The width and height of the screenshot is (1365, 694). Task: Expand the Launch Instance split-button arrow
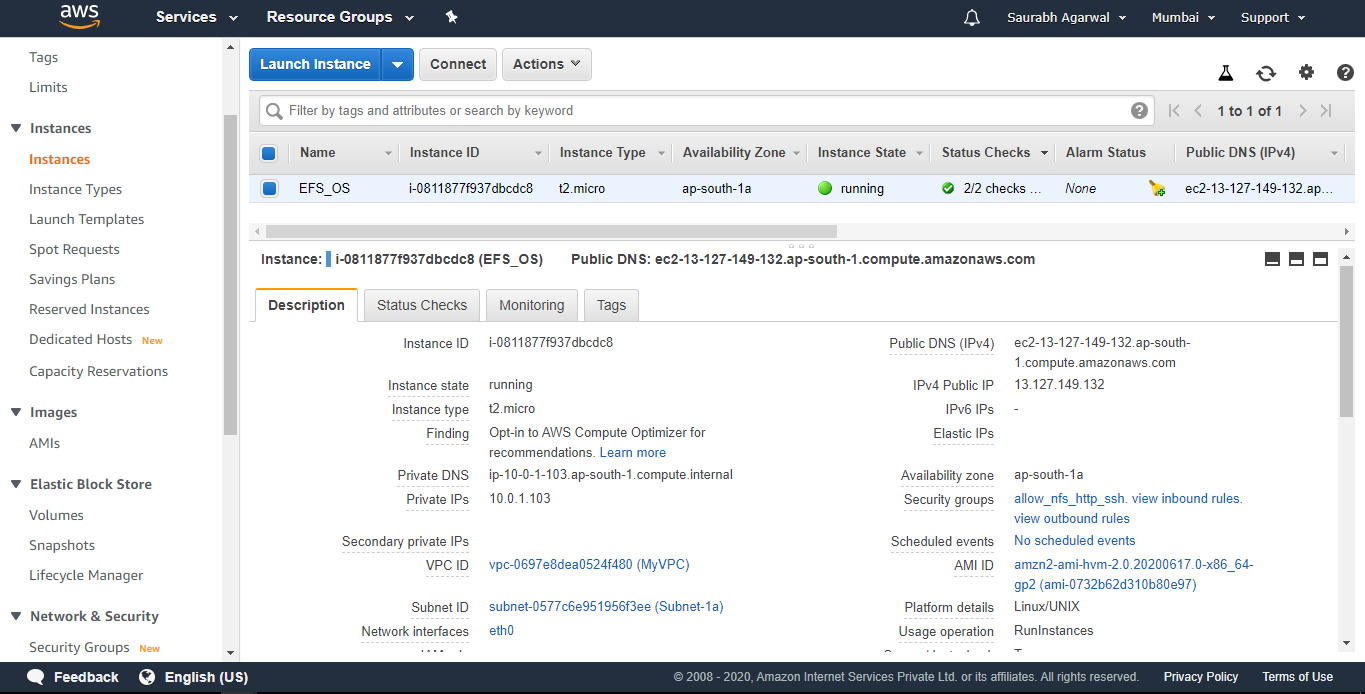(397, 63)
